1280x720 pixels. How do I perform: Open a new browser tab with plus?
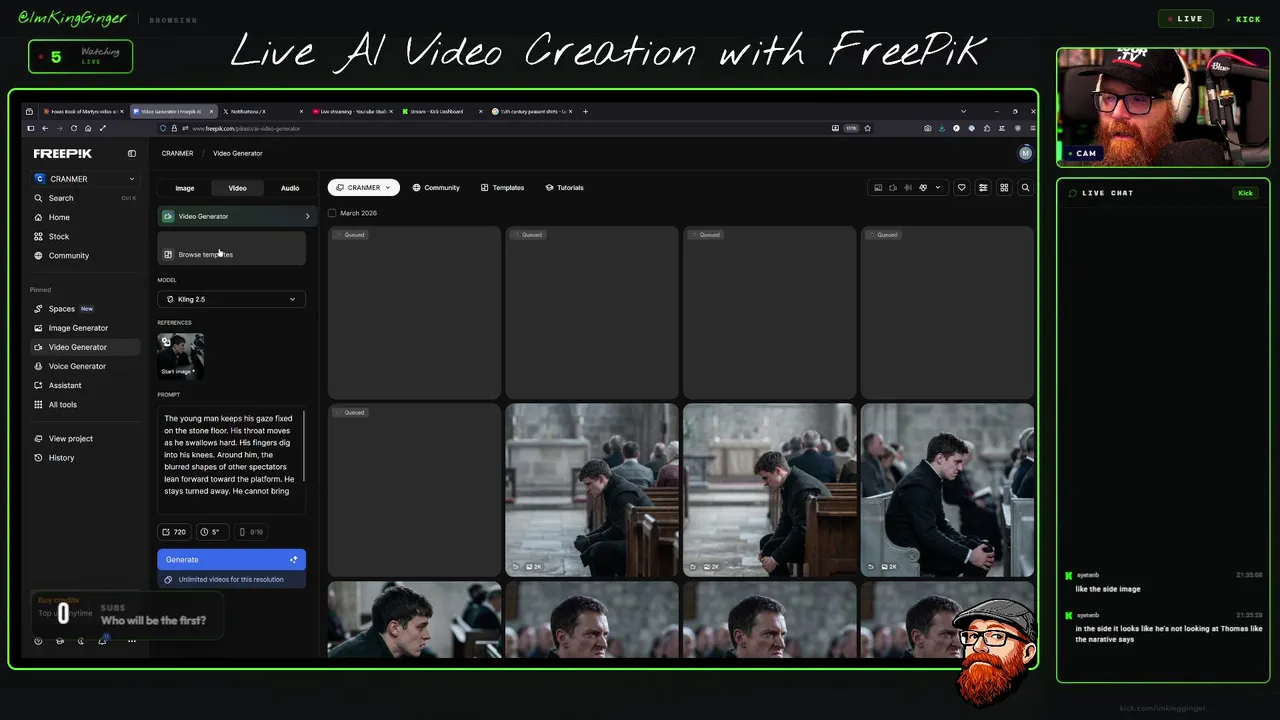(585, 111)
